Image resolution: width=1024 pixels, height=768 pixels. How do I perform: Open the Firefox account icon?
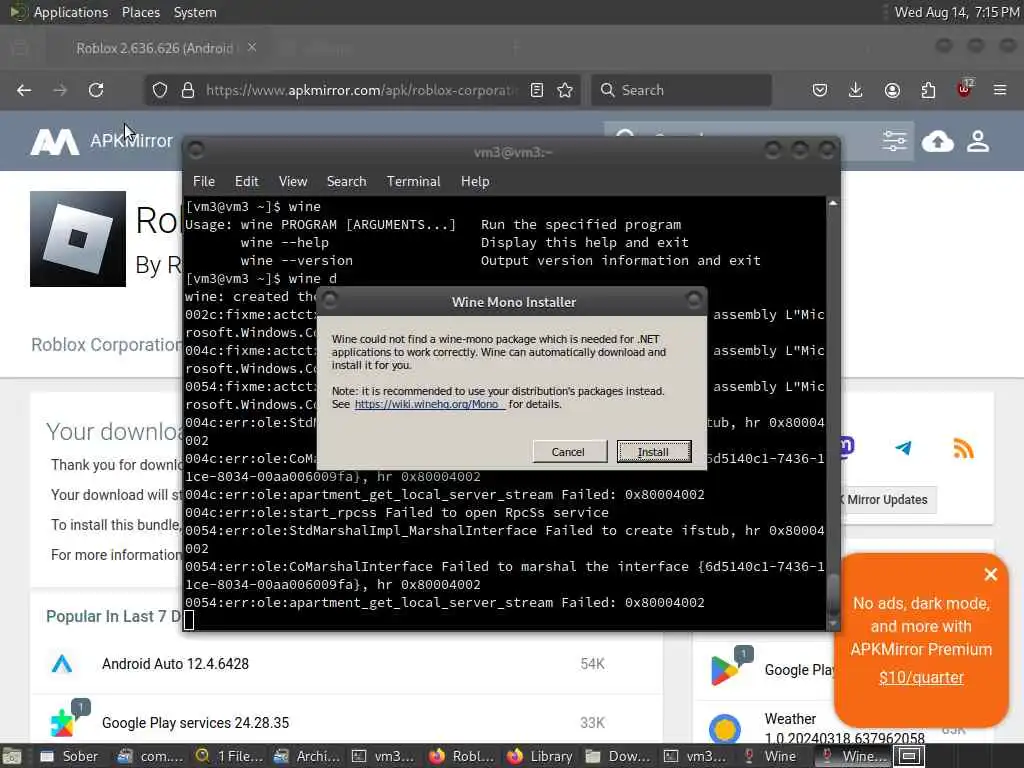coord(892,90)
